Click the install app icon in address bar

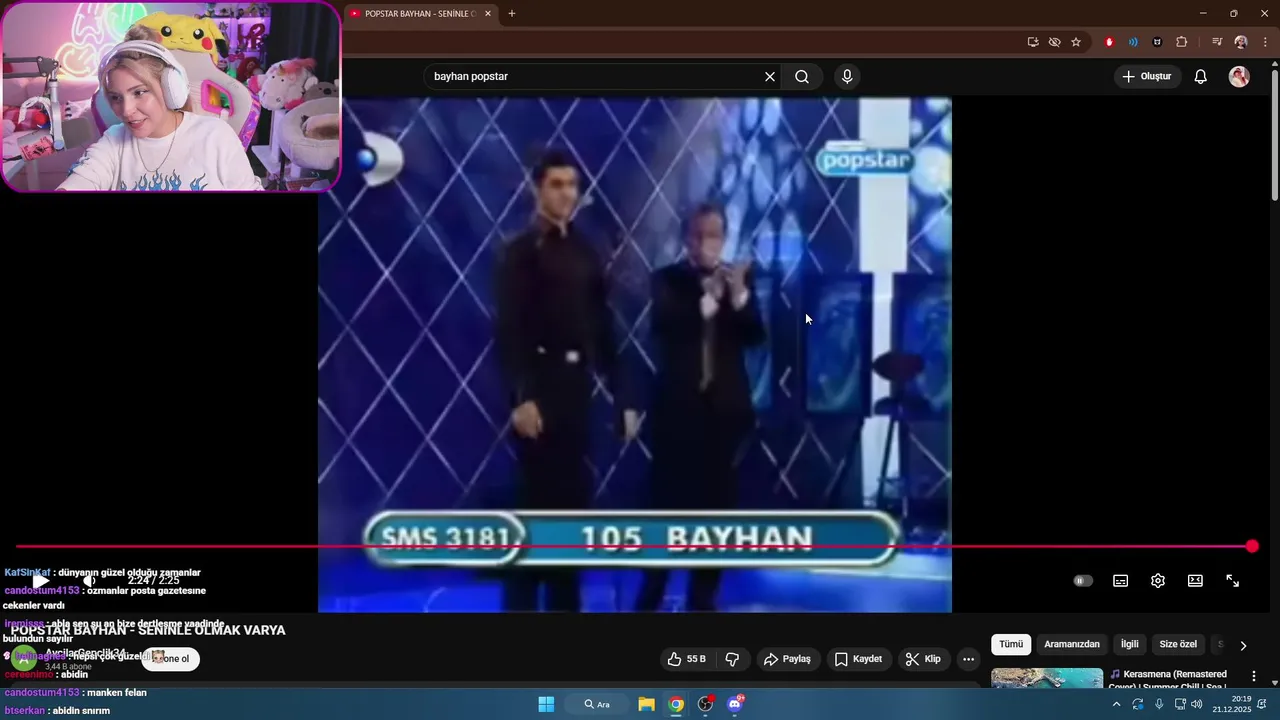(x=1033, y=42)
